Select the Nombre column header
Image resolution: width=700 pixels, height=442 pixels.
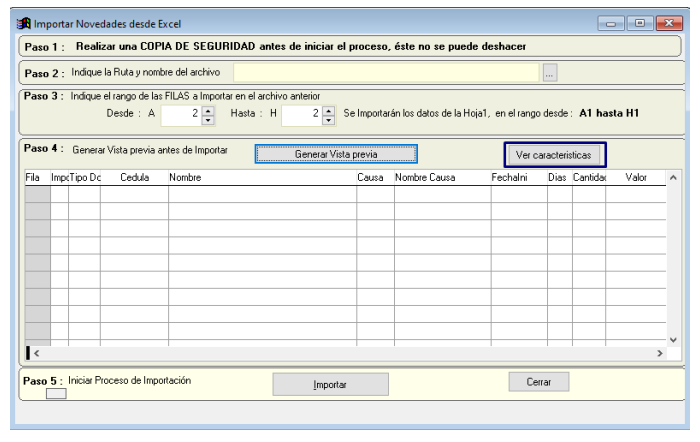tap(262, 178)
